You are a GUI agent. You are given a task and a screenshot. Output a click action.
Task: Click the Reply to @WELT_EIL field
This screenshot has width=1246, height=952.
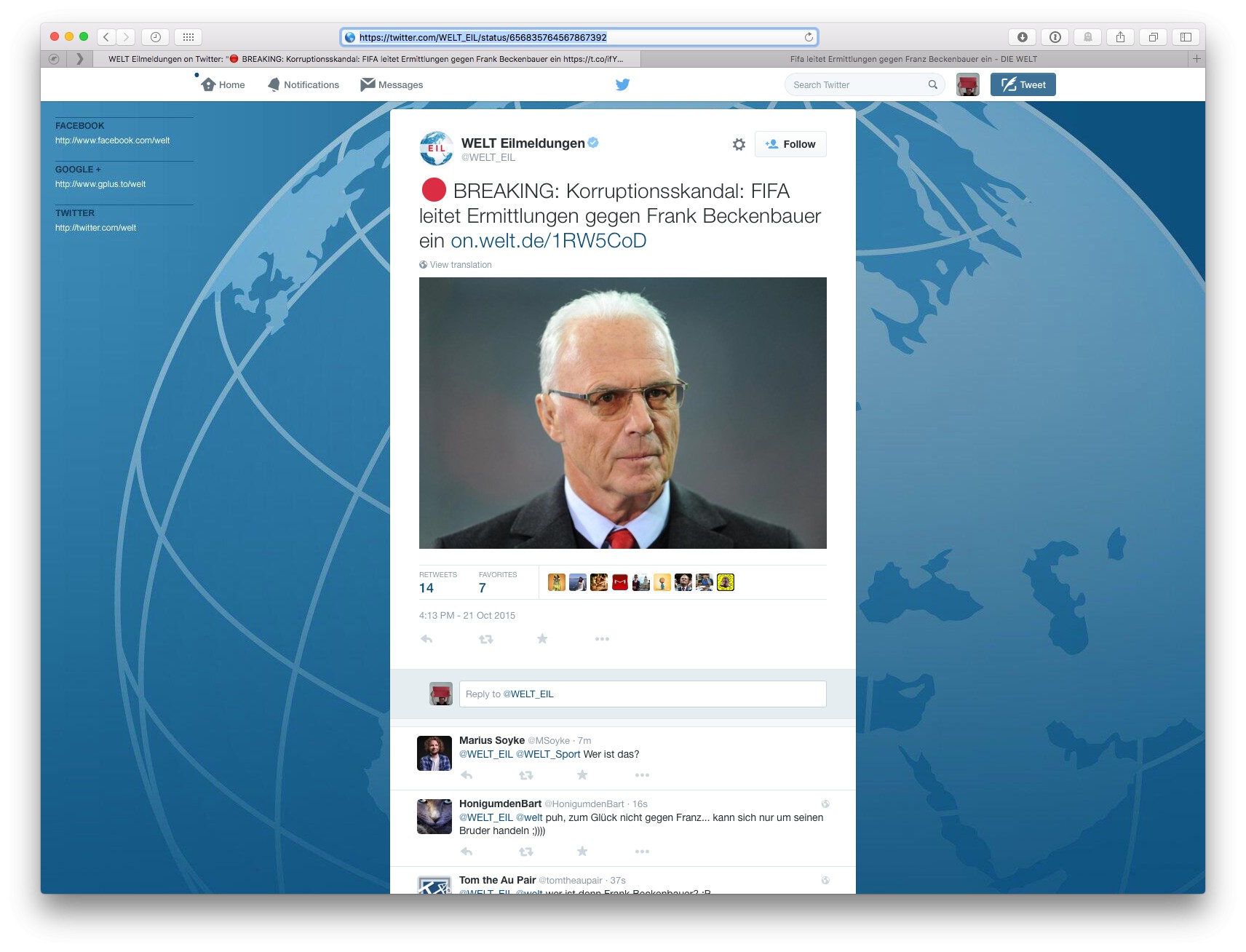coord(643,694)
